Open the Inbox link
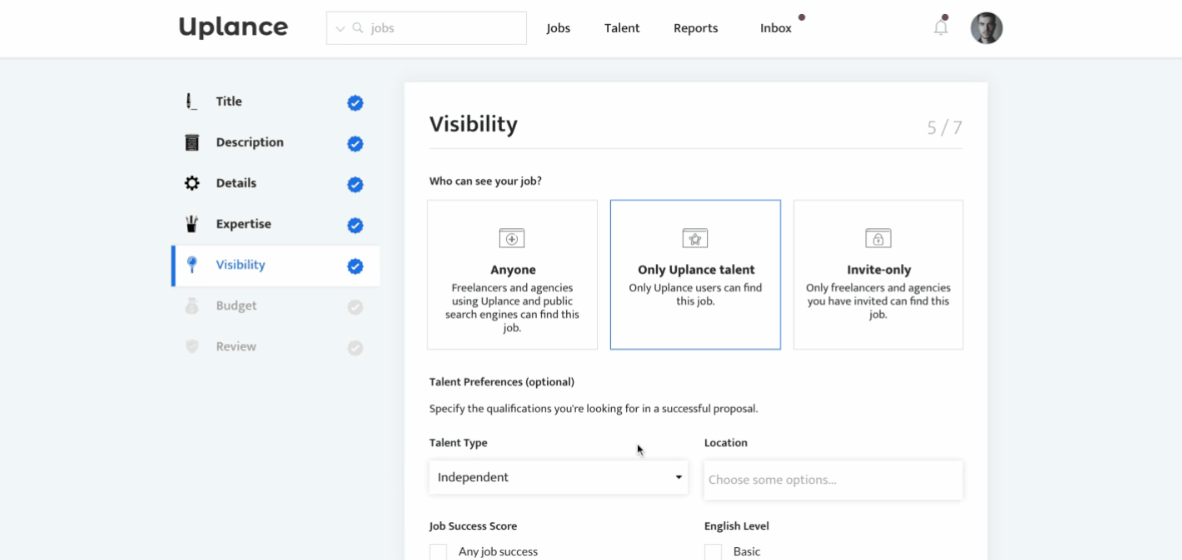Image resolution: width=1182 pixels, height=560 pixels. pyautogui.click(x=775, y=29)
